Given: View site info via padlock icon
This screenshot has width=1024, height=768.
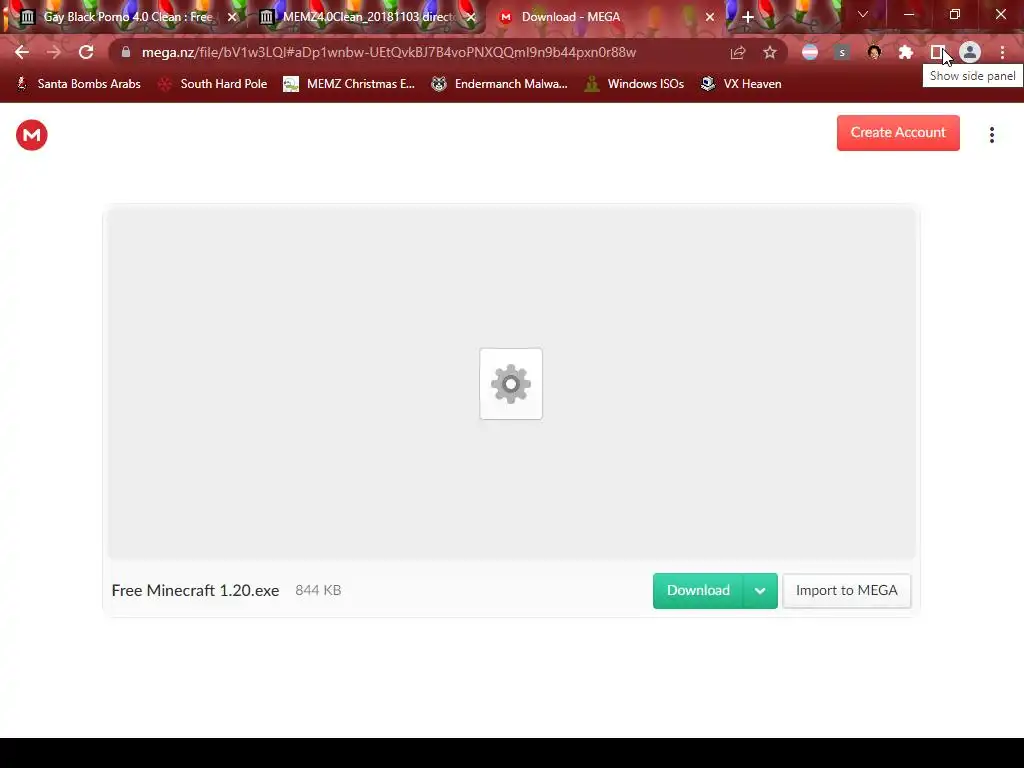Looking at the screenshot, I should 126,52.
